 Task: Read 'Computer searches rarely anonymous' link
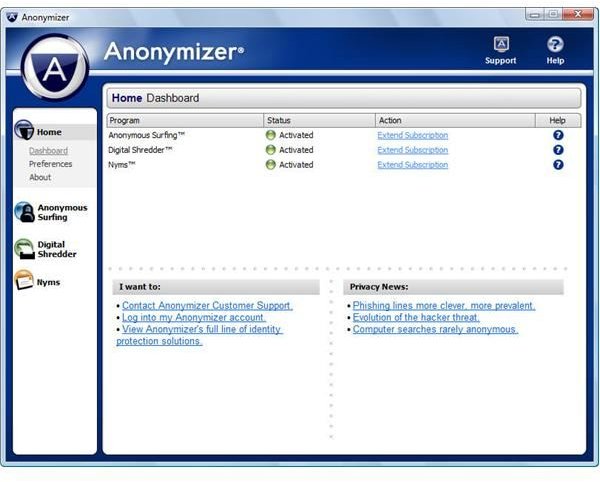(435, 329)
